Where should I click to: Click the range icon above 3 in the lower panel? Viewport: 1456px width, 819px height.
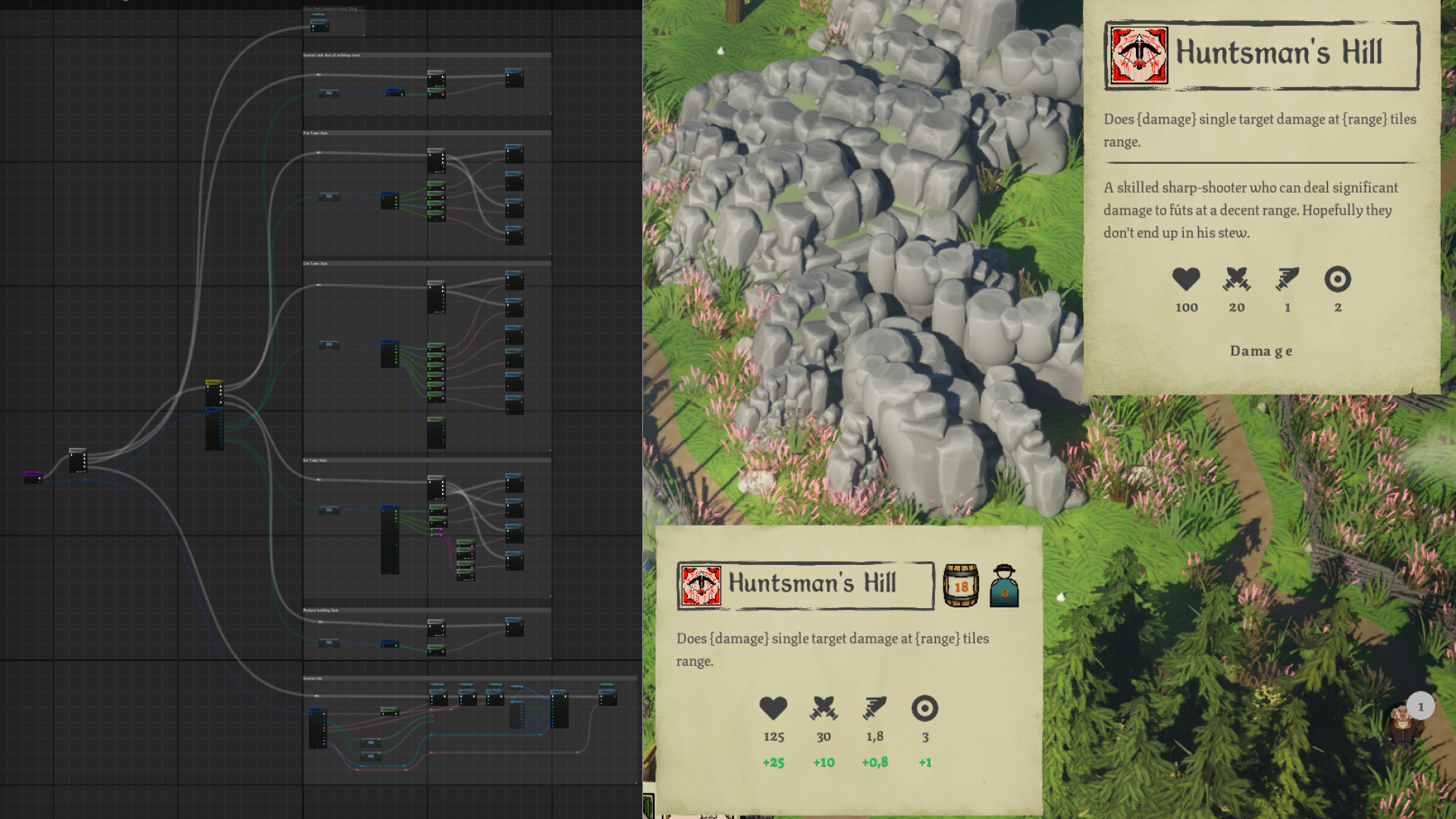click(x=924, y=708)
